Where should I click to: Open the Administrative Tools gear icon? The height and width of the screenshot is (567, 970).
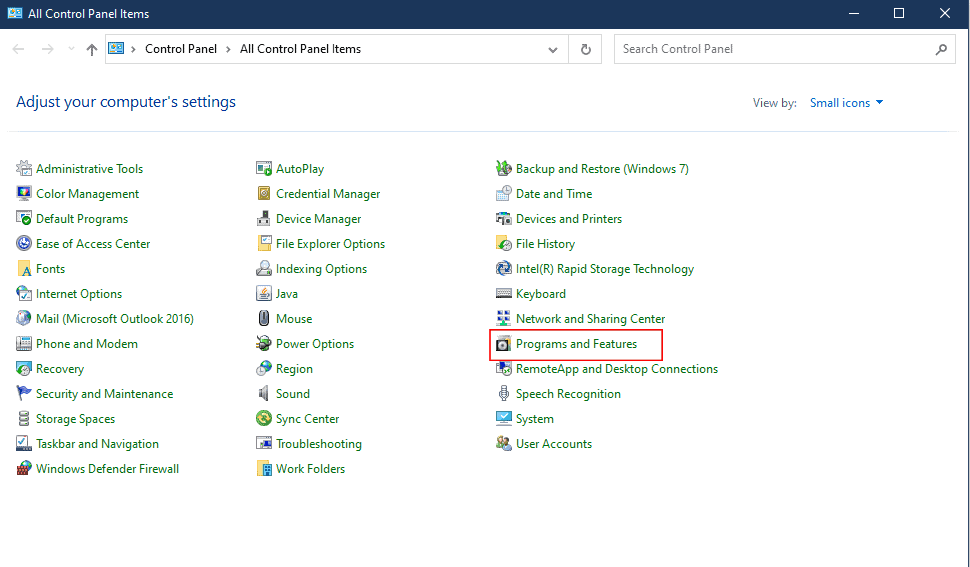click(x=24, y=168)
